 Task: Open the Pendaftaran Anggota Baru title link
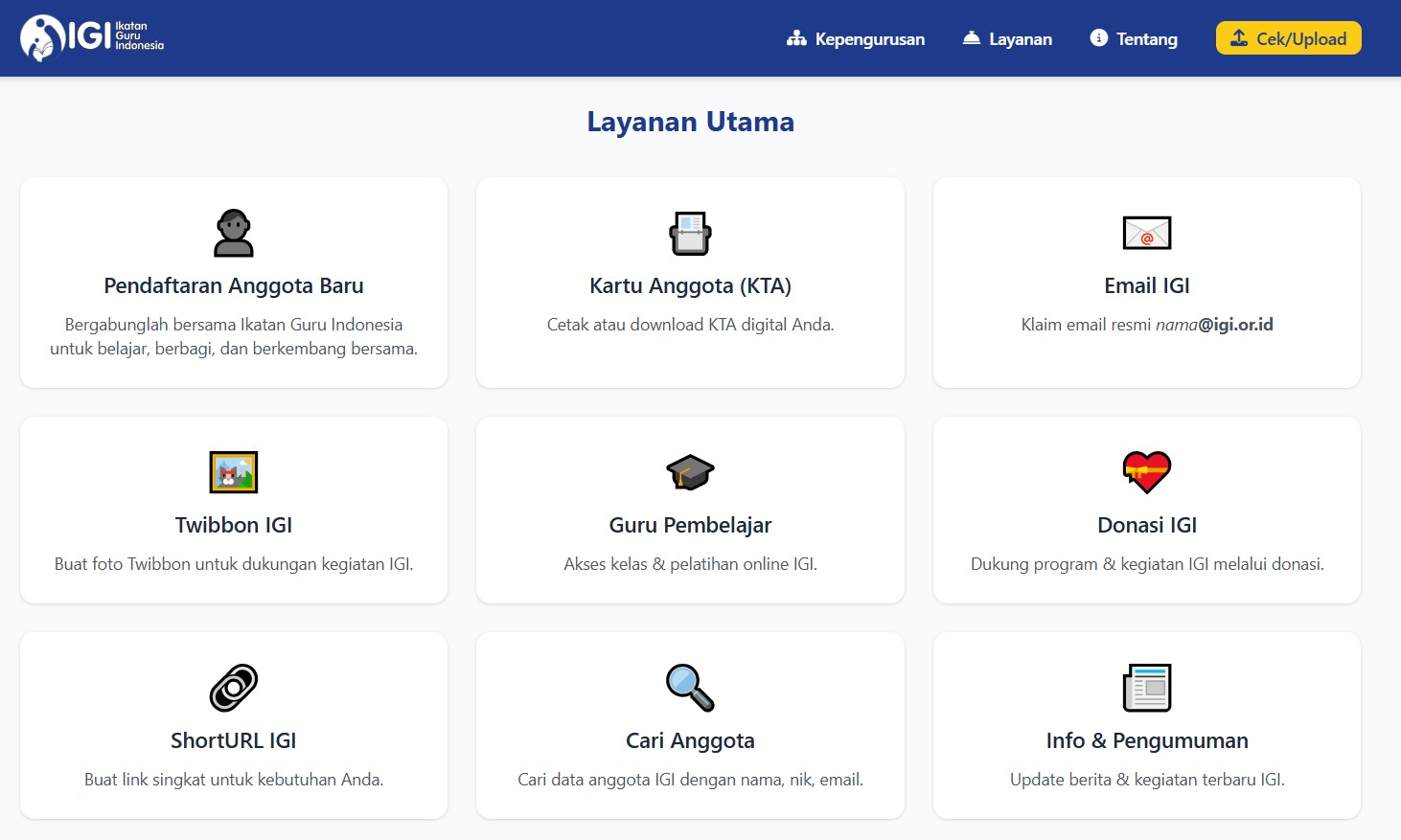(234, 285)
